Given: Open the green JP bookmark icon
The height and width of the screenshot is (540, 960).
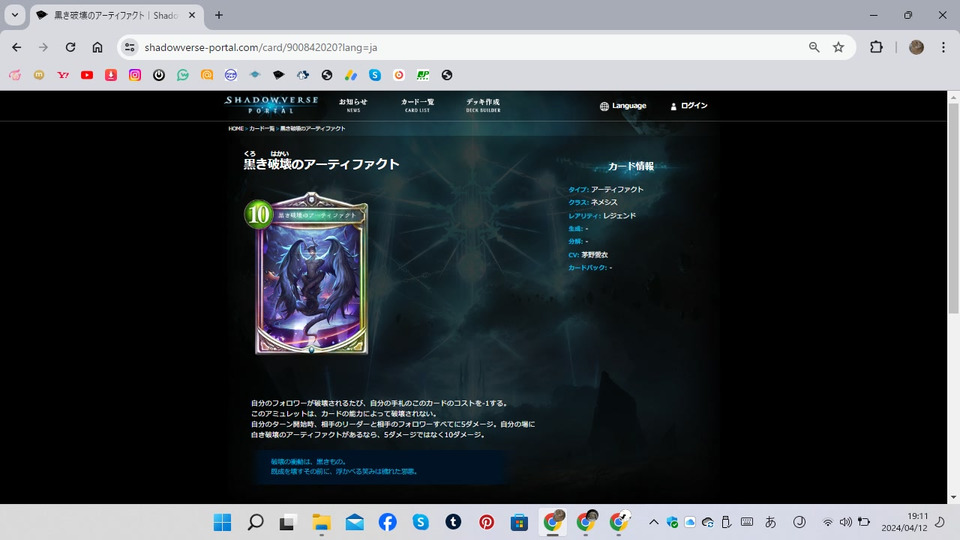Looking at the screenshot, I should pos(423,75).
